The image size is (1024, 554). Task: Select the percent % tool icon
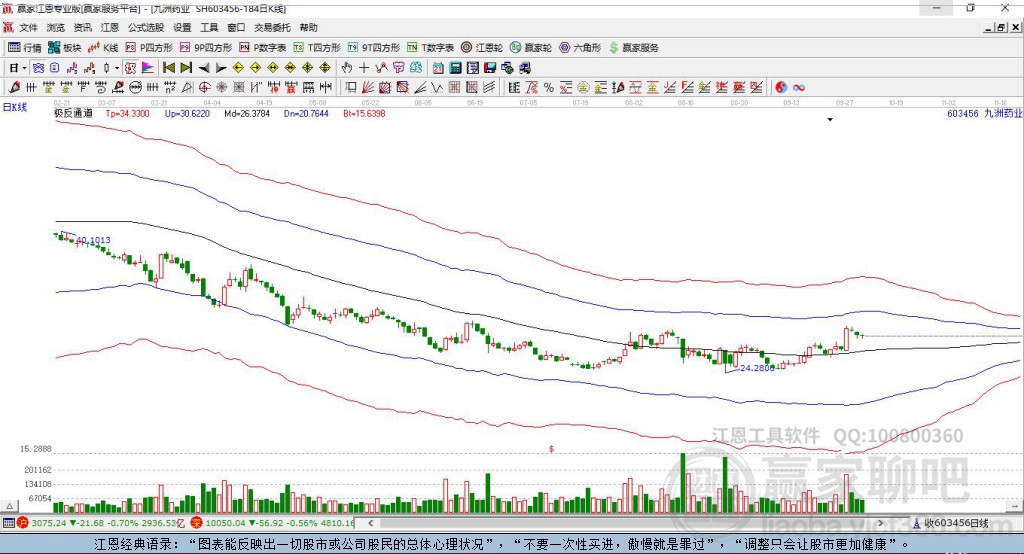tap(549, 87)
